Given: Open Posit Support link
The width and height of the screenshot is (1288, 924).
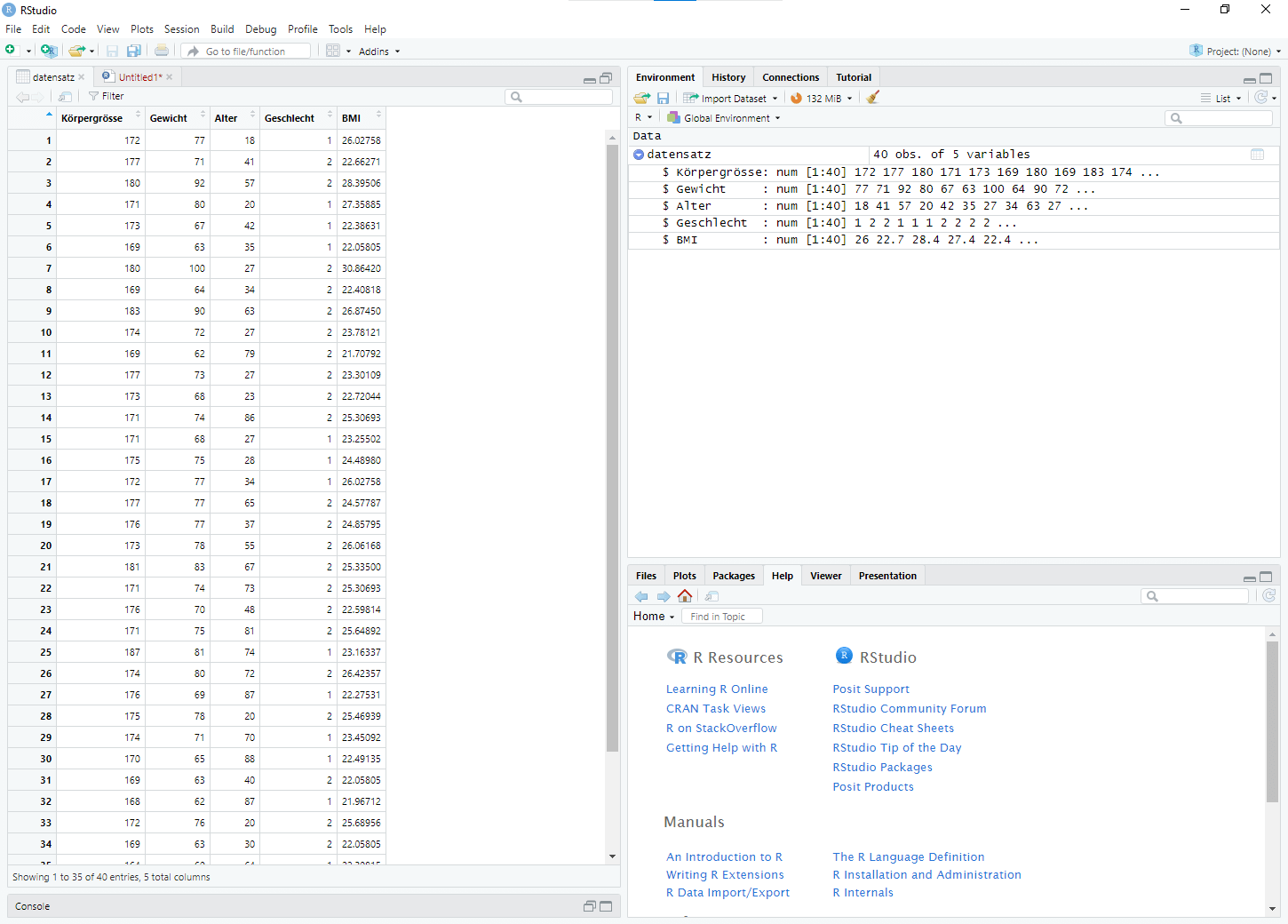Looking at the screenshot, I should 871,689.
